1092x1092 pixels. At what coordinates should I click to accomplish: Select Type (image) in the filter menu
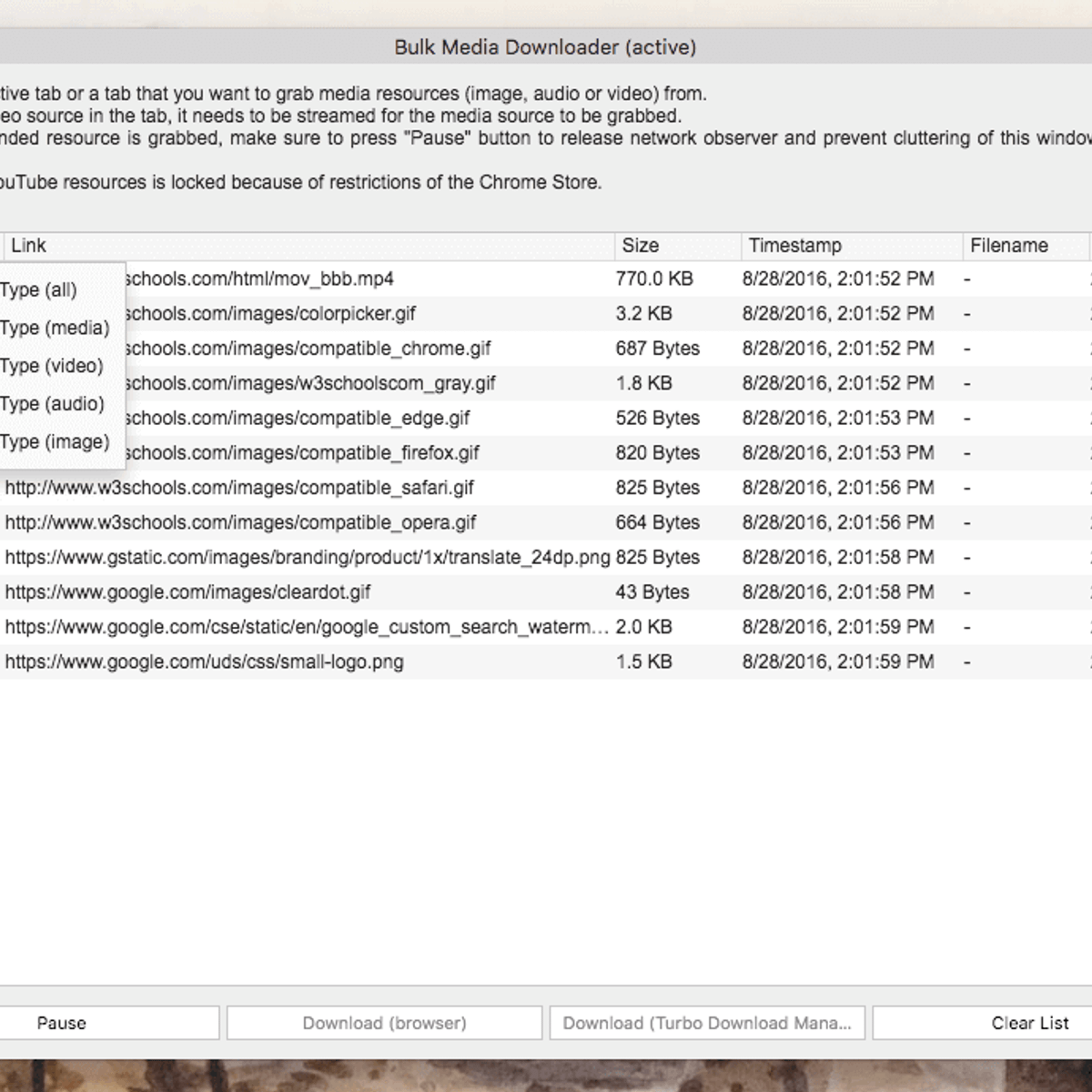(55, 442)
